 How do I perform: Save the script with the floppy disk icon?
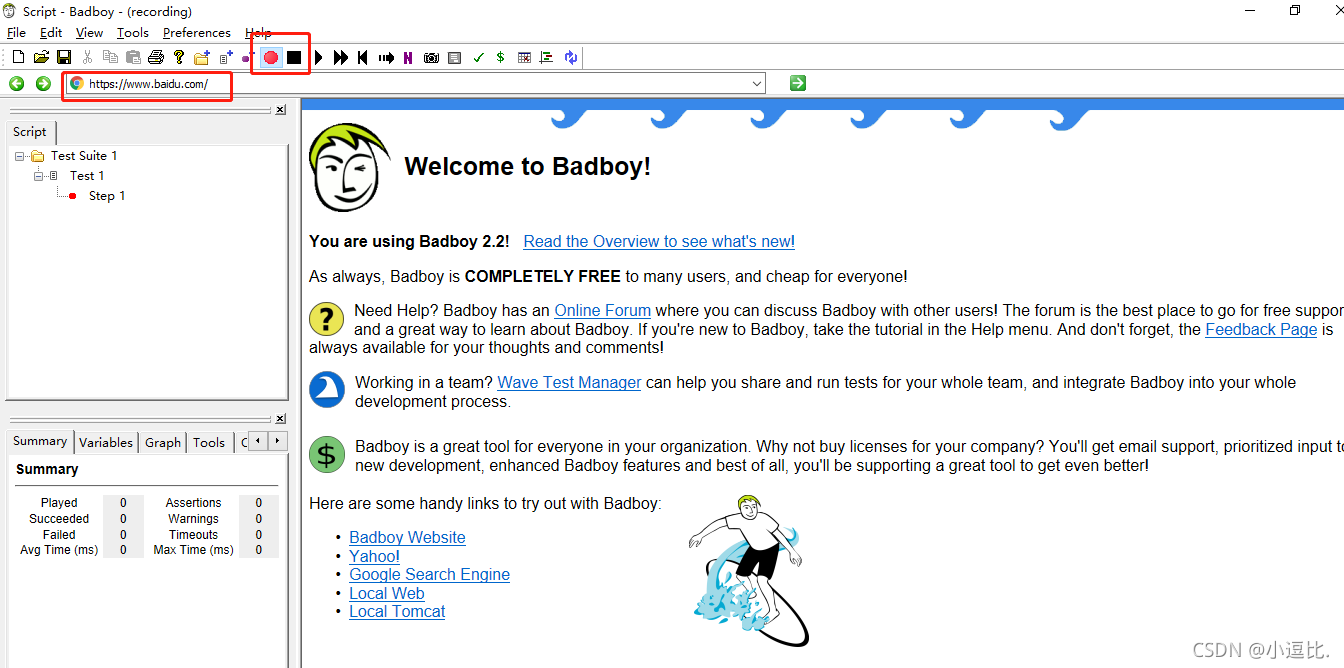pyautogui.click(x=64, y=58)
